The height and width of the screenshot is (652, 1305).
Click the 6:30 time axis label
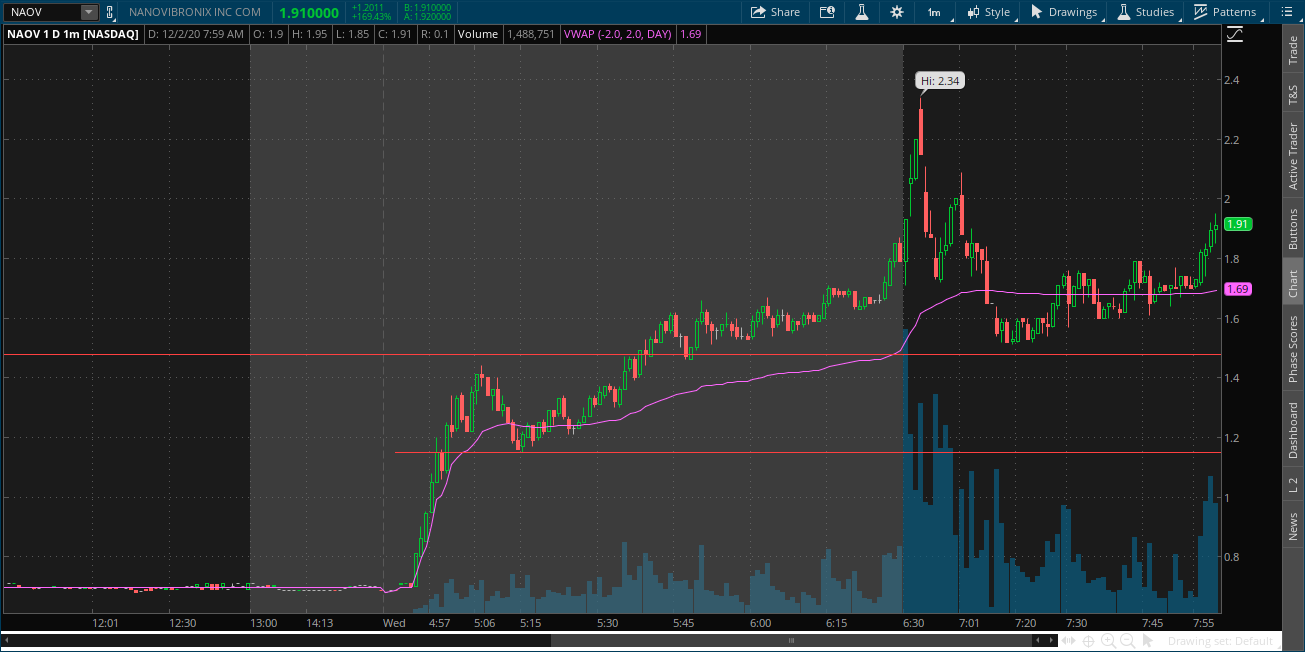(x=913, y=623)
